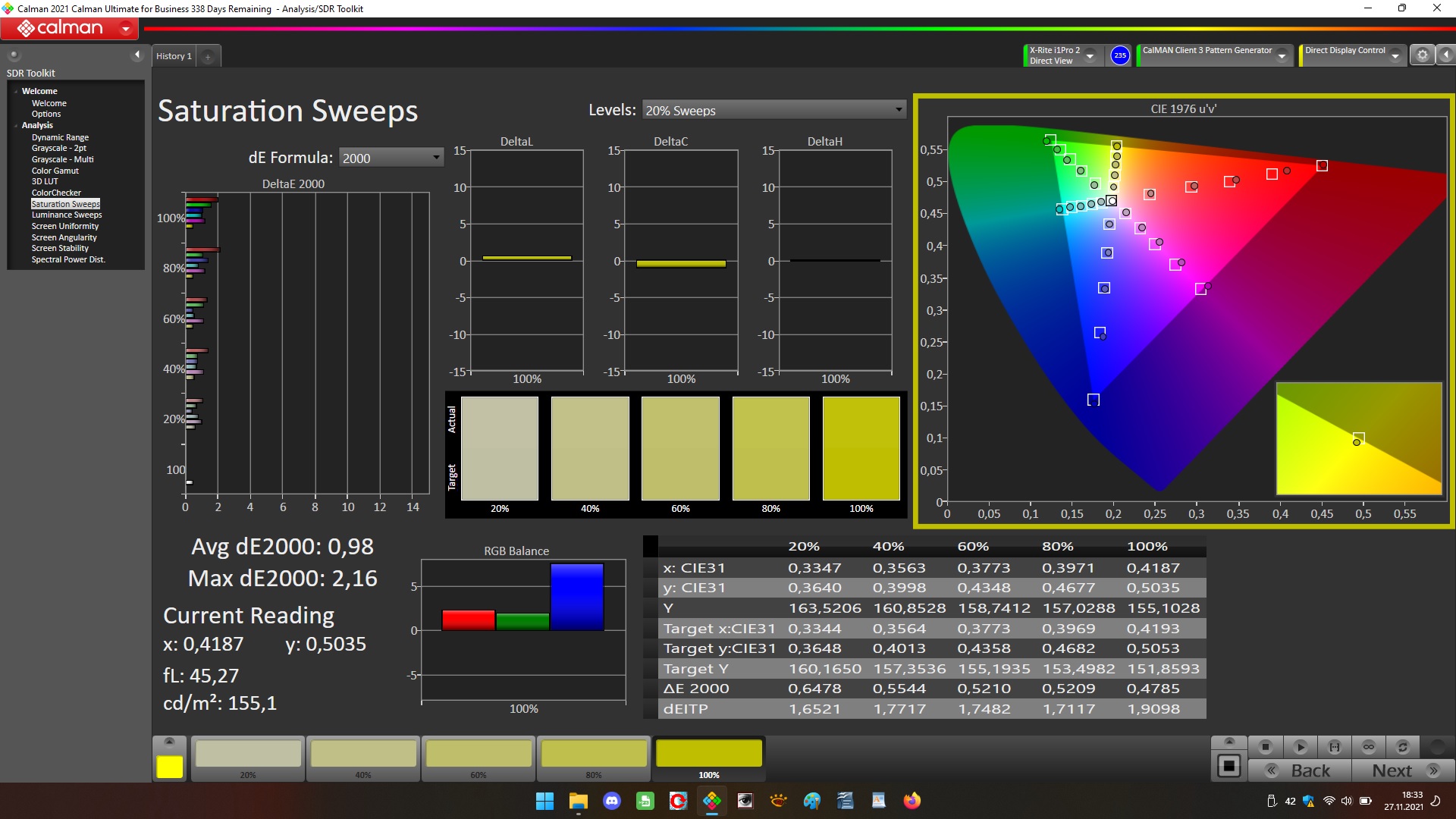Click the Back button
The height and width of the screenshot is (819, 1456).
[x=1301, y=771]
